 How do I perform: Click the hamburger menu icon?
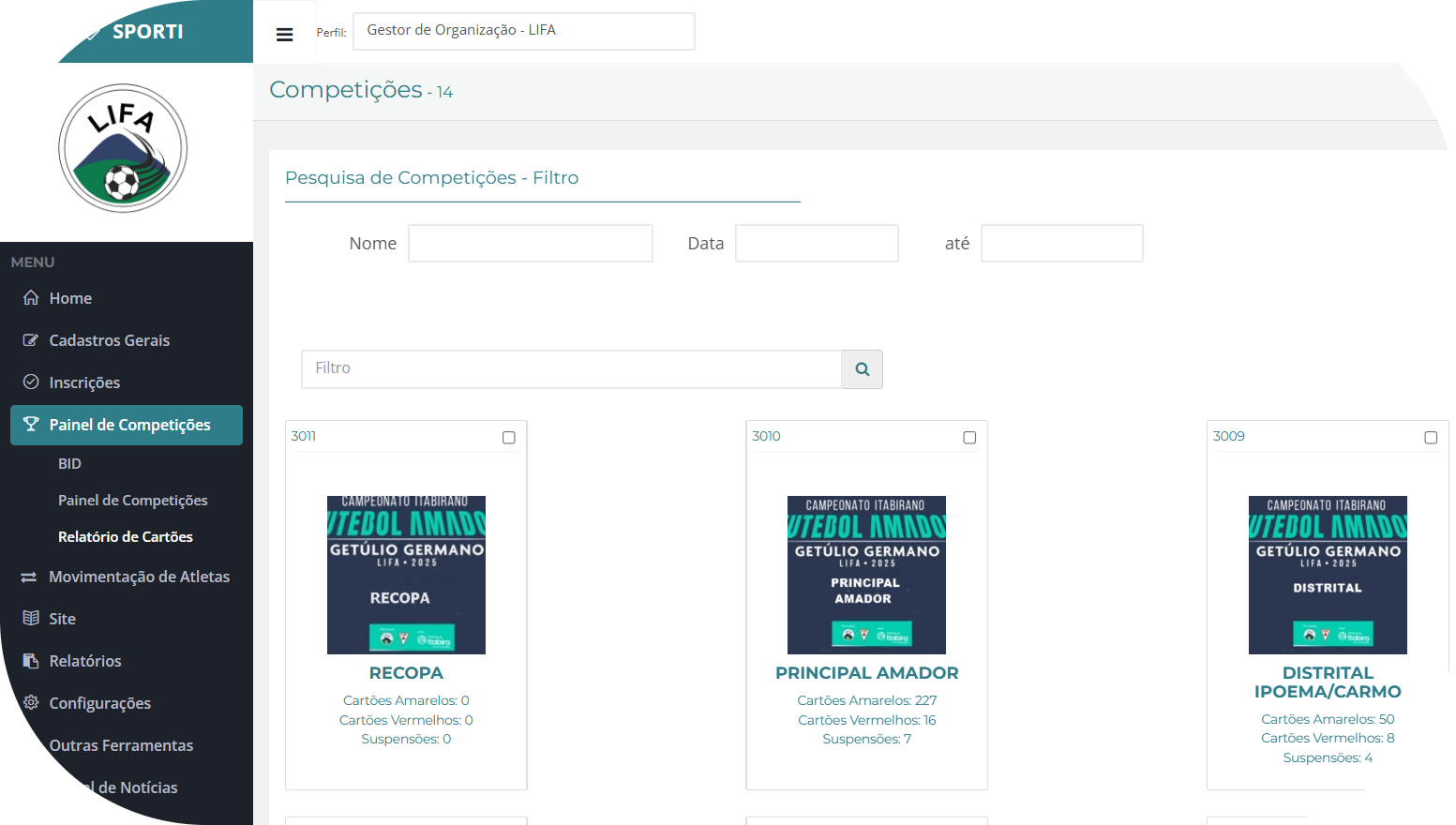pos(284,35)
